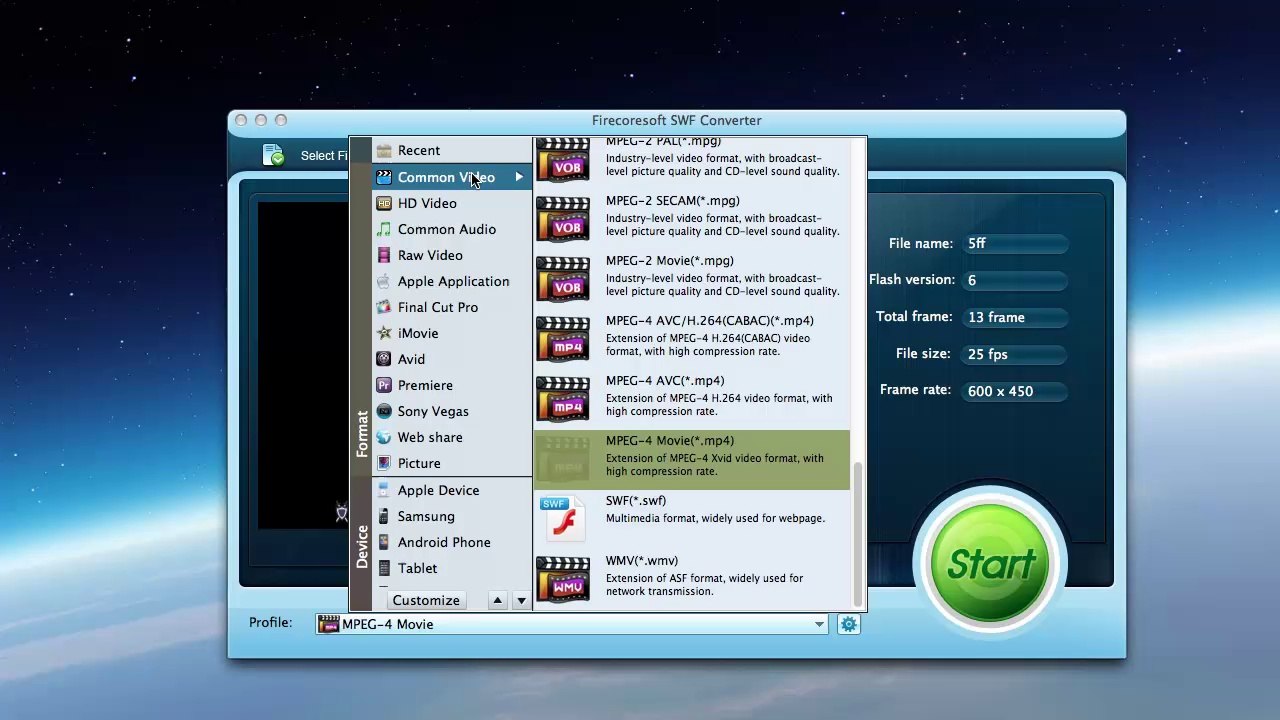Click the Select File toolbar icon

[273, 155]
